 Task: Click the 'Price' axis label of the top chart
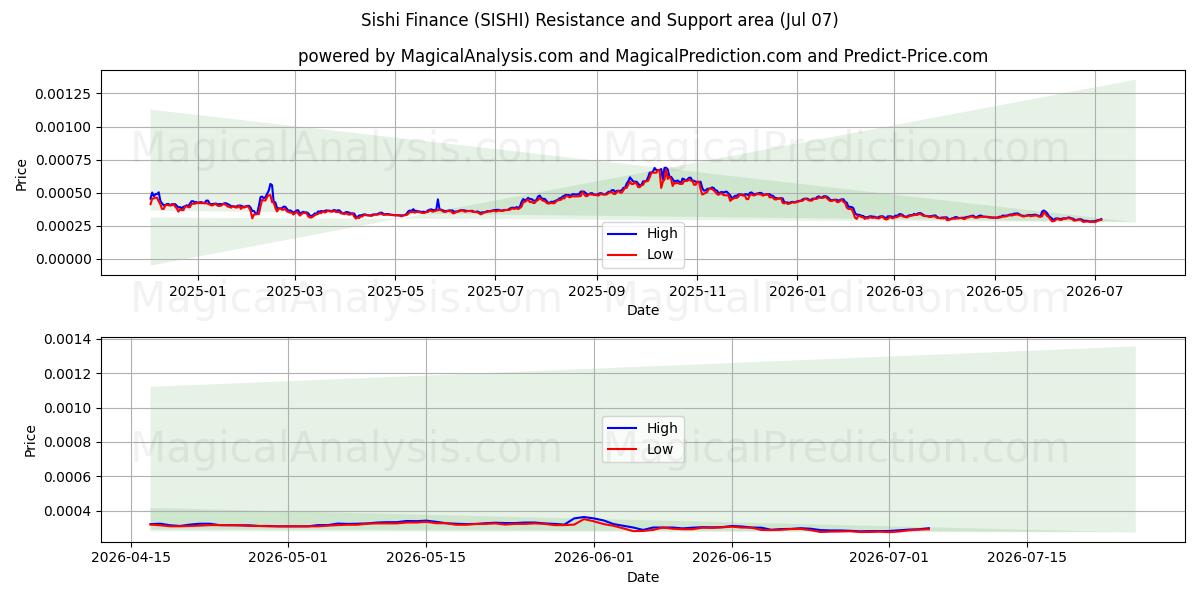pyautogui.click(x=21, y=173)
